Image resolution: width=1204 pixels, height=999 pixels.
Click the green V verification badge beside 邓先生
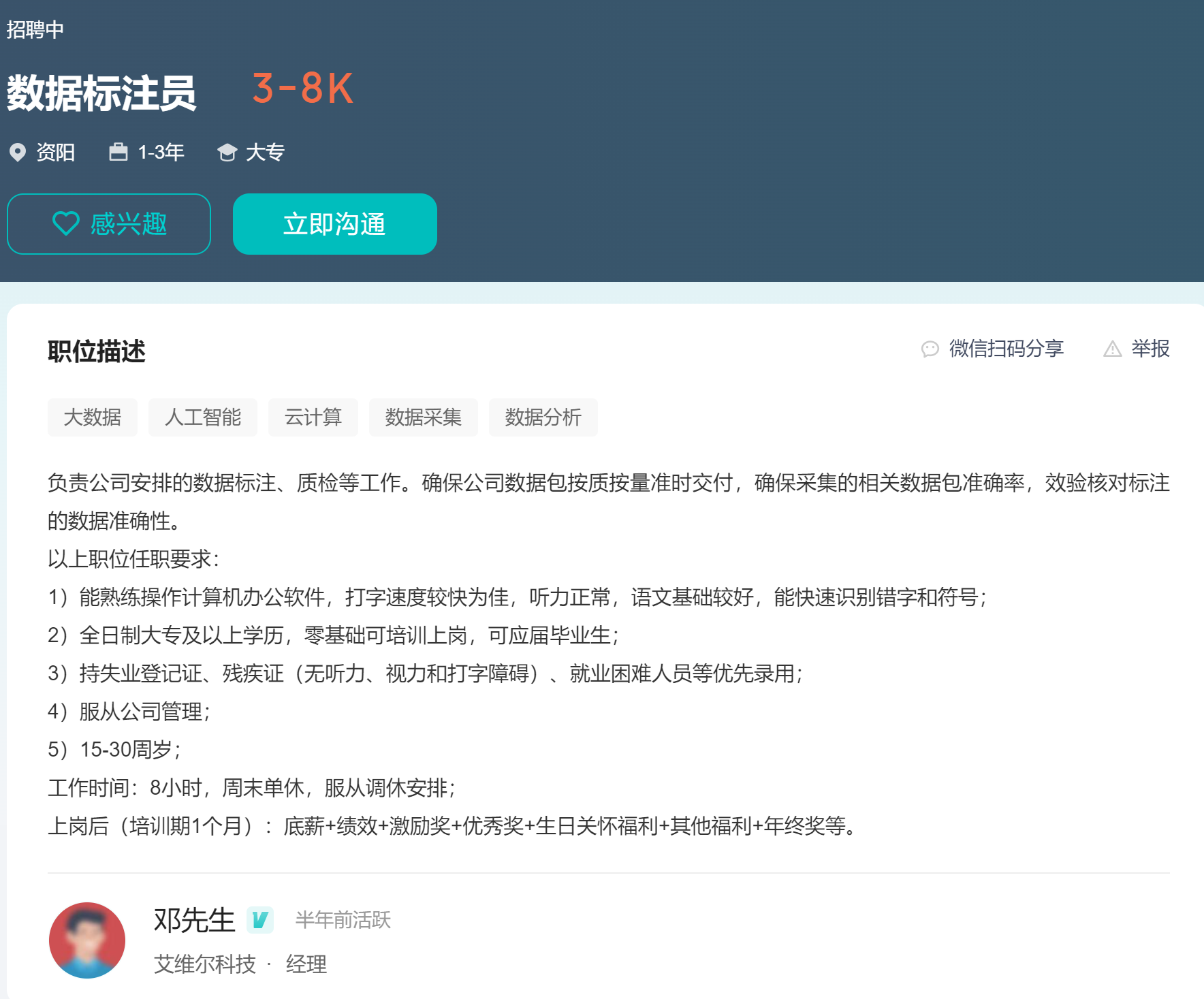(259, 920)
